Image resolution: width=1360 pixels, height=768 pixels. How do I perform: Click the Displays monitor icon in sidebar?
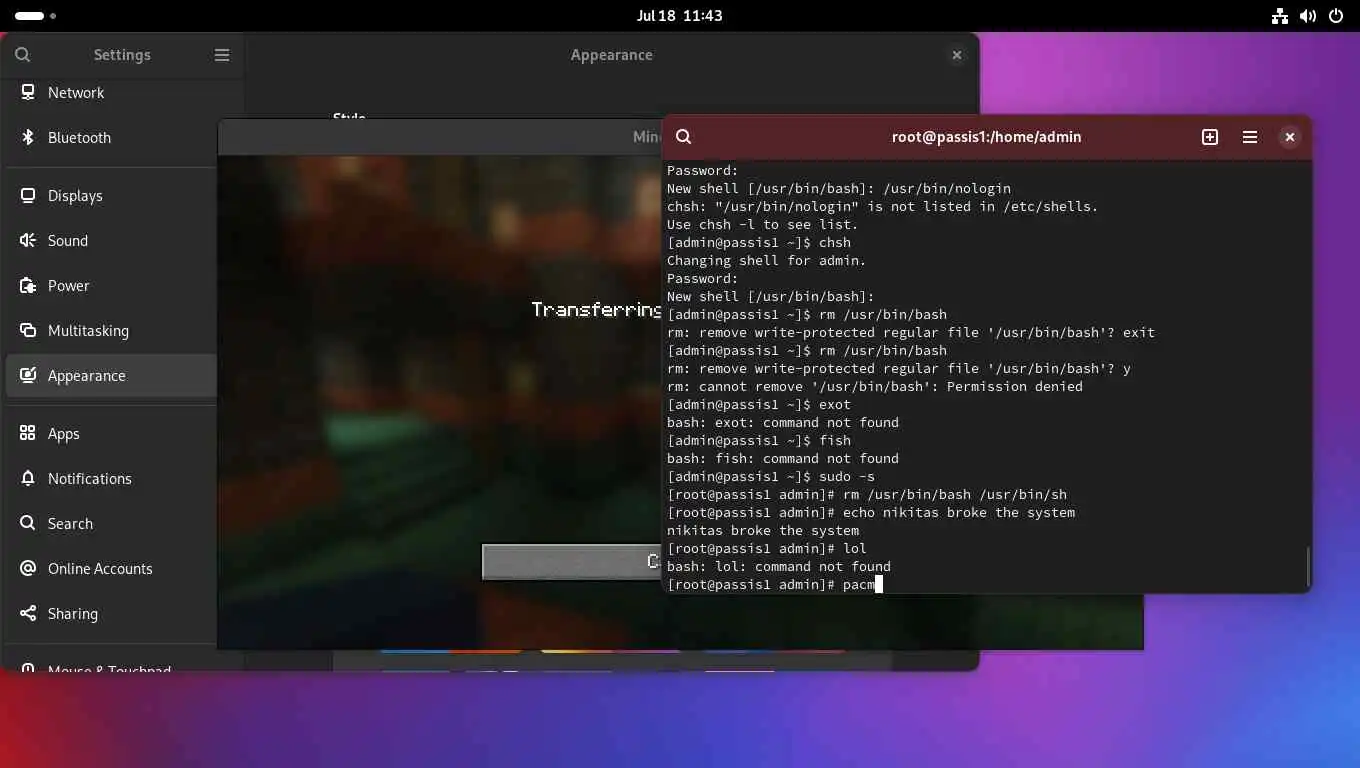[x=28, y=195]
